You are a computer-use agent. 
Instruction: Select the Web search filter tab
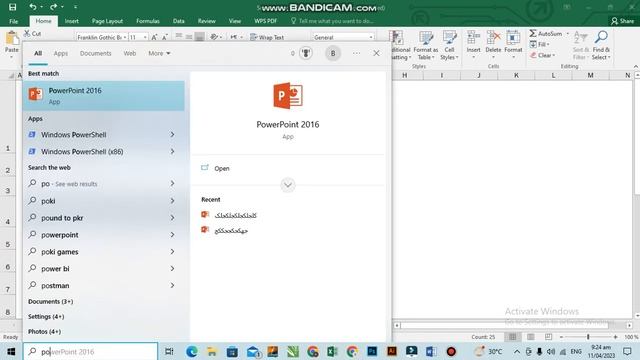(130, 53)
